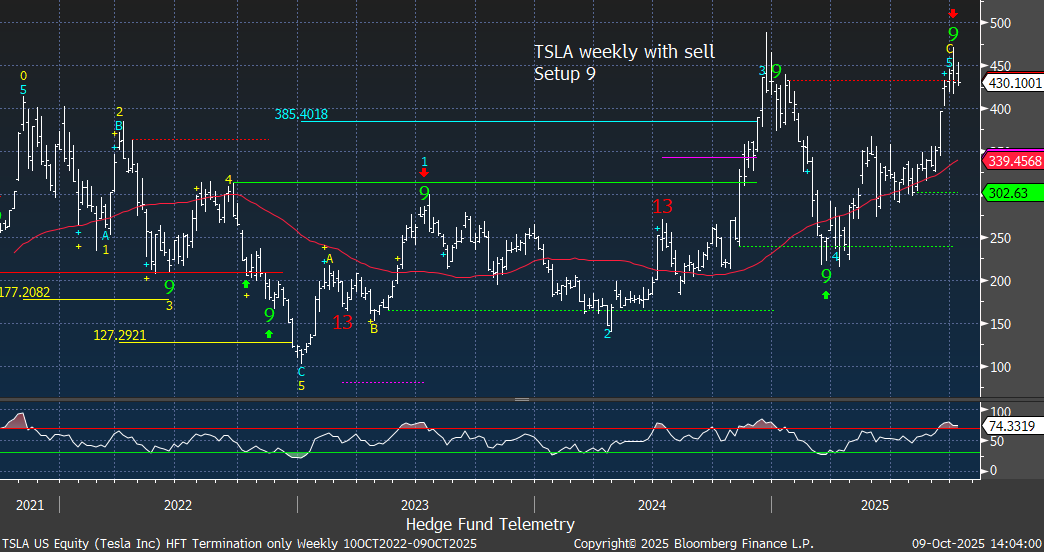Select the 177.2082 level label

coord(25,292)
